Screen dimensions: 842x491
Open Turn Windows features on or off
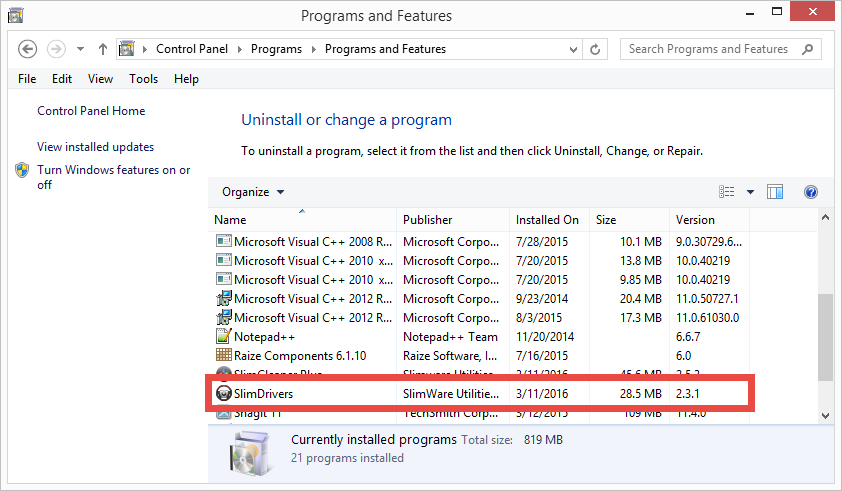[x=113, y=177]
